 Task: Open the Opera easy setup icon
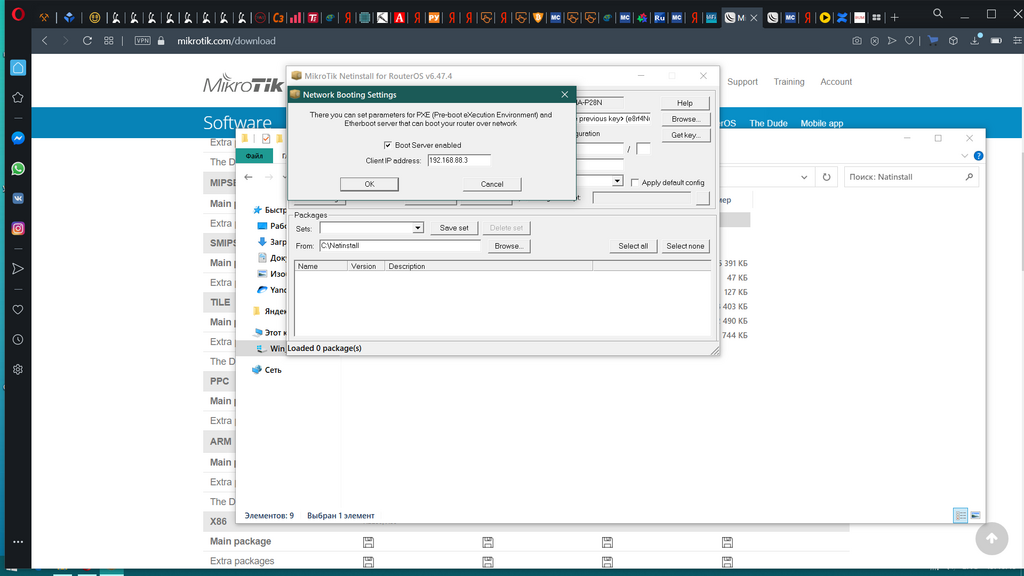[x=1017, y=40]
